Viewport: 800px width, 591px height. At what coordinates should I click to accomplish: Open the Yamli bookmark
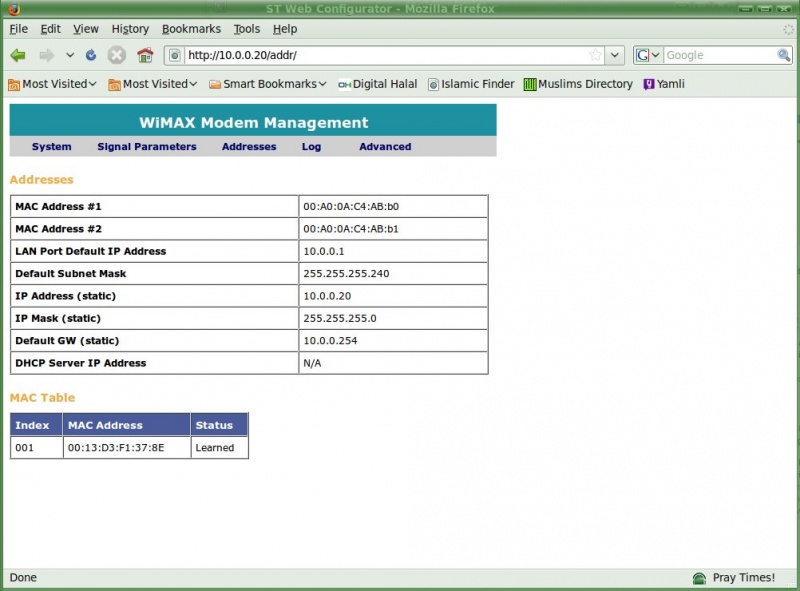(x=664, y=84)
